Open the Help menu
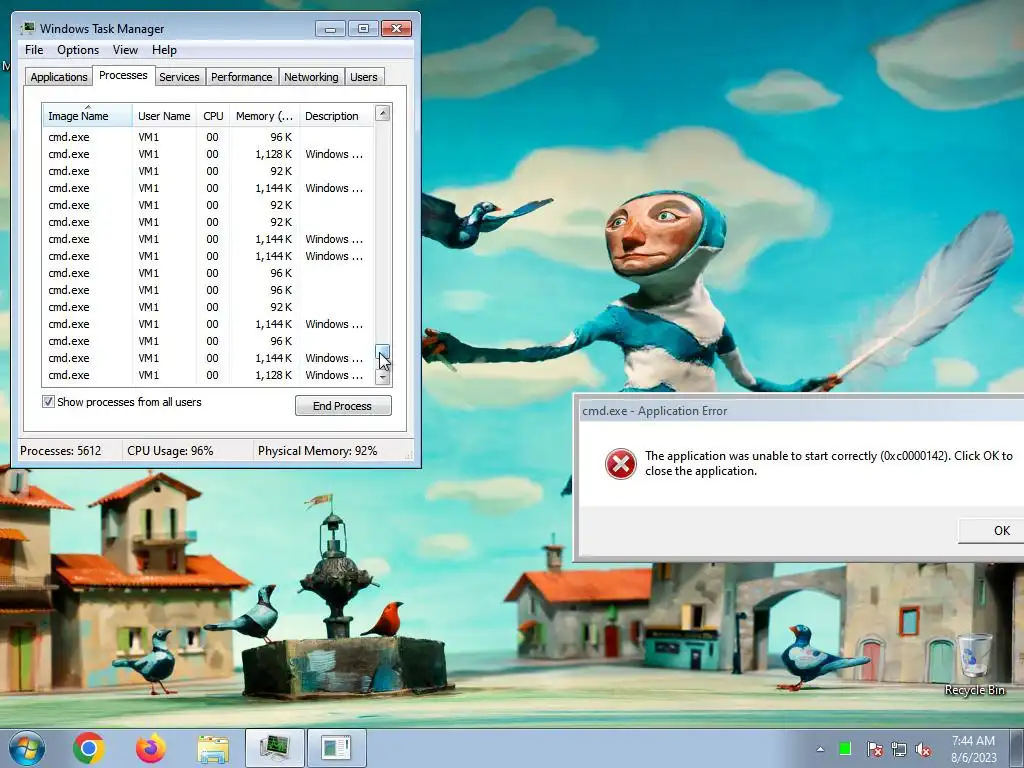This screenshot has width=1024, height=768. pos(164,50)
